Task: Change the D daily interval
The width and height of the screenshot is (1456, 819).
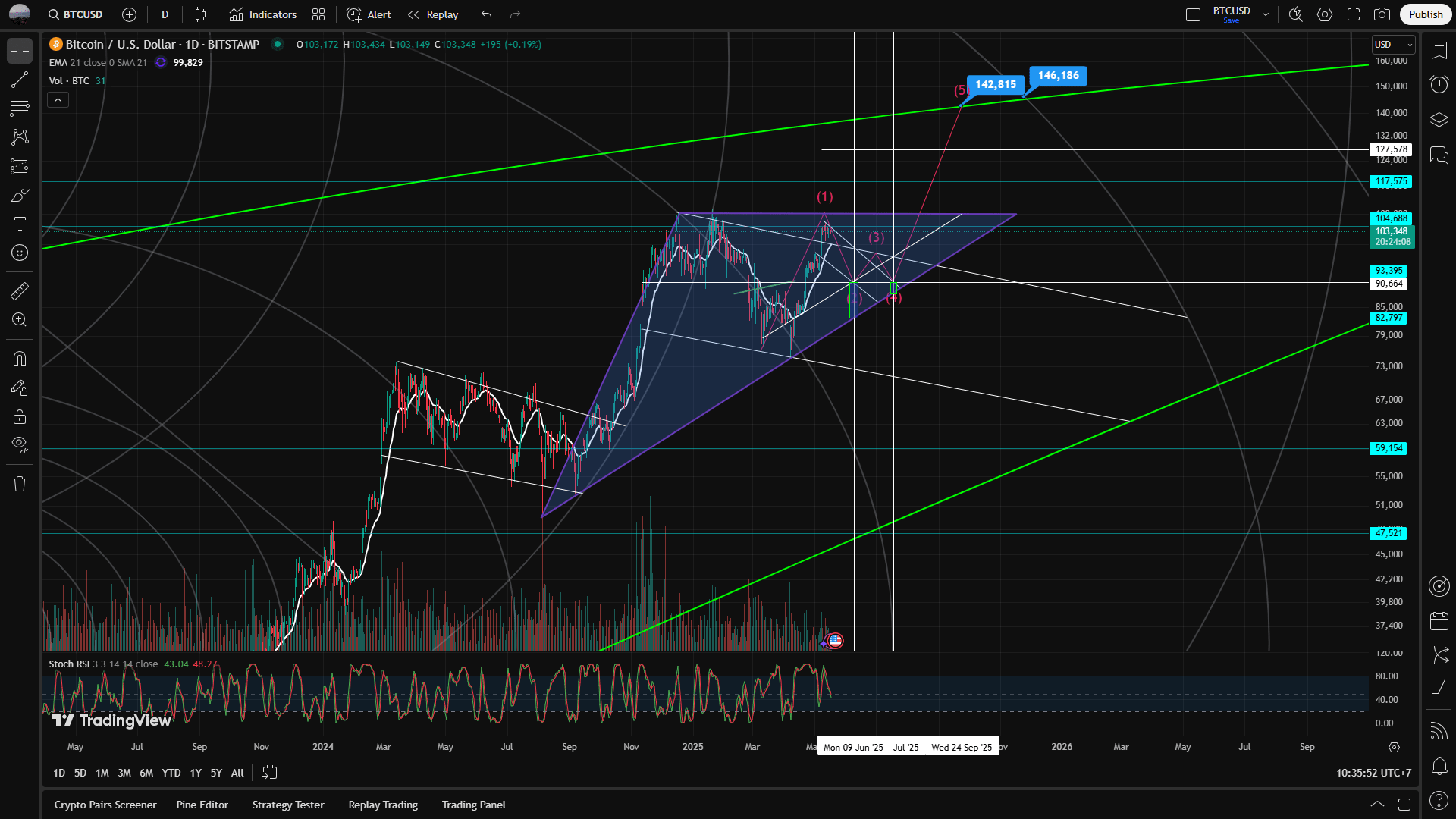Action: point(165,14)
